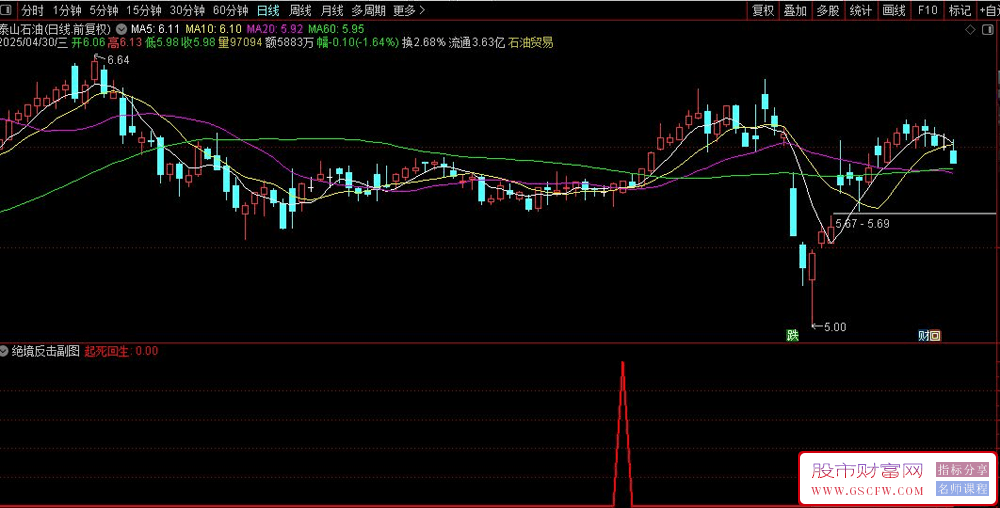Click the 2025/04/30/三 date label
This screenshot has height=508, width=1000.
[34, 43]
